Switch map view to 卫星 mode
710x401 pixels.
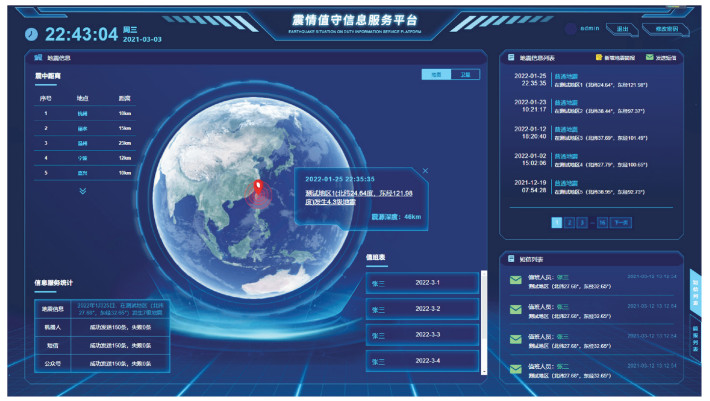click(x=464, y=74)
